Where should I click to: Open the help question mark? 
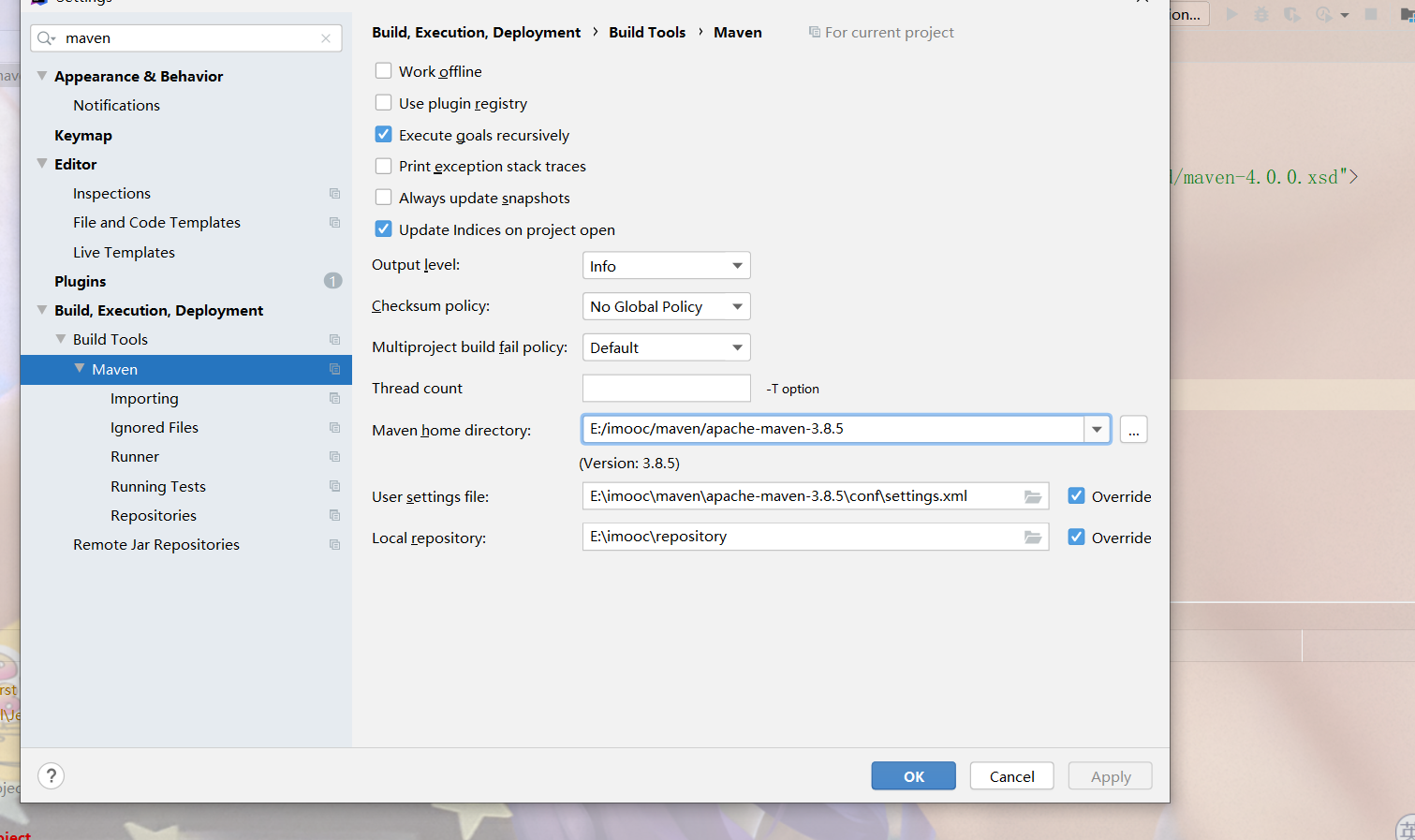(52, 775)
